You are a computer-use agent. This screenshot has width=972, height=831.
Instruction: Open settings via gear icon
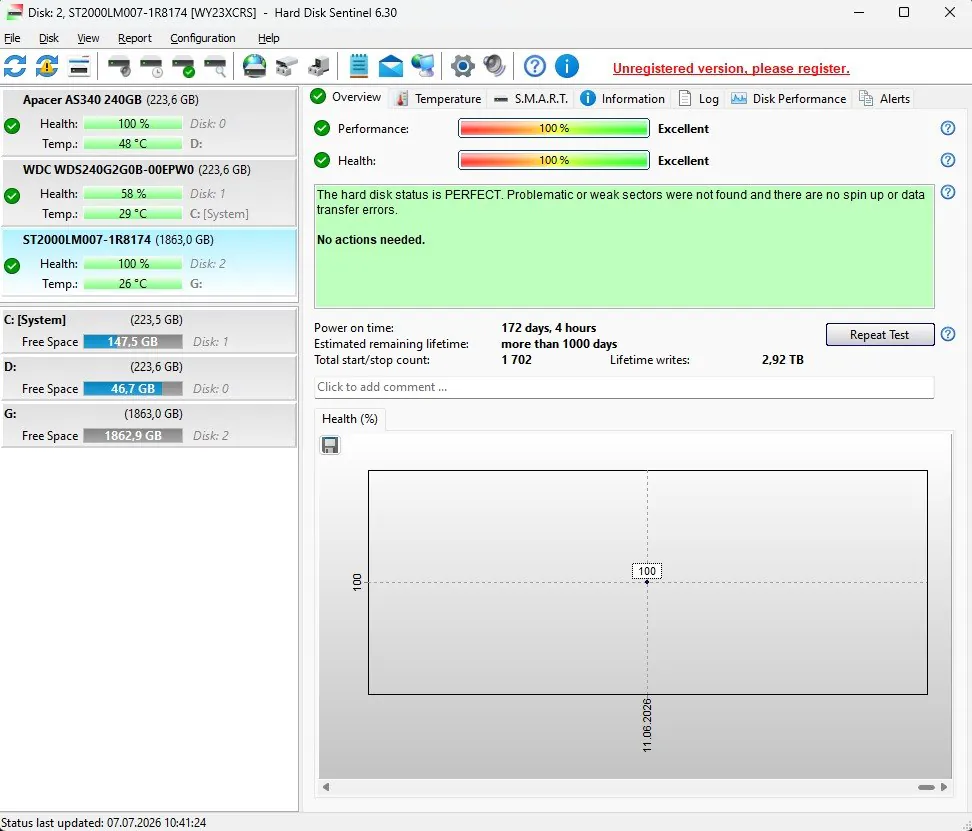462,66
